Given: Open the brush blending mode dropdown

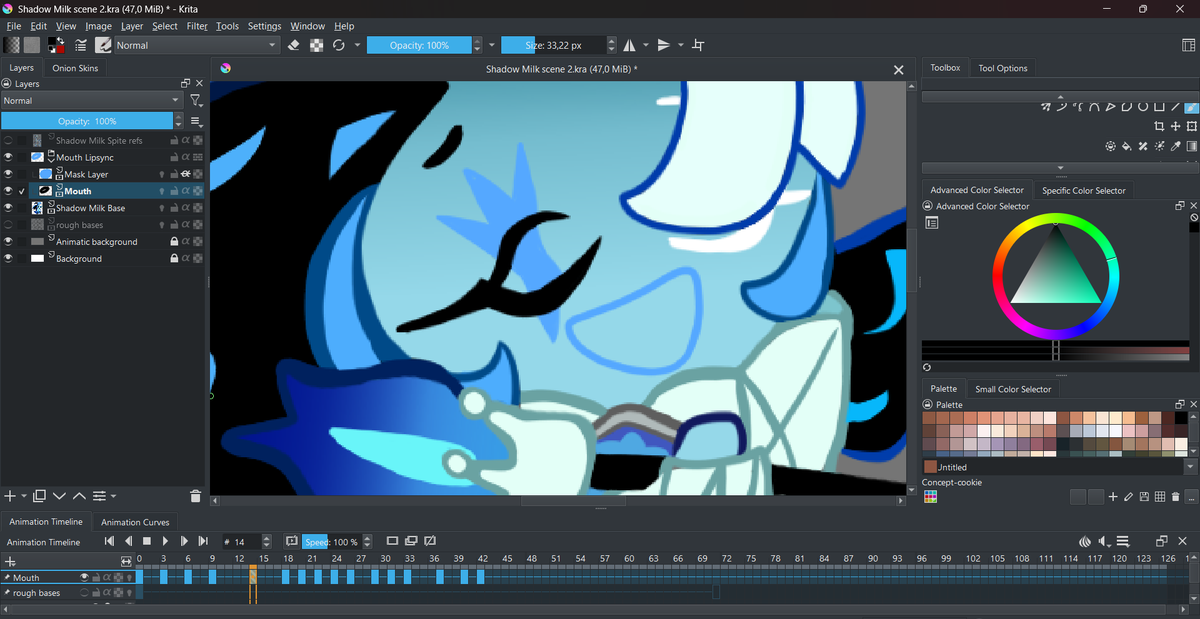Looking at the screenshot, I should [x=196, y=45].
